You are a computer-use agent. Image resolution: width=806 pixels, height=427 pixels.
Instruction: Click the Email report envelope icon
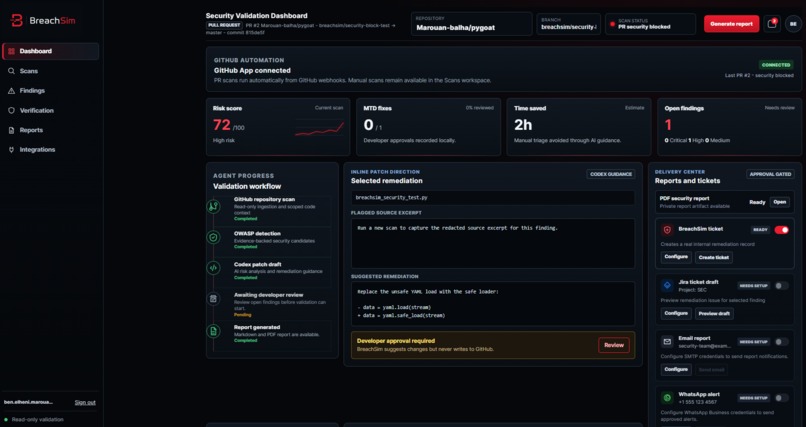tap(667, 341)
